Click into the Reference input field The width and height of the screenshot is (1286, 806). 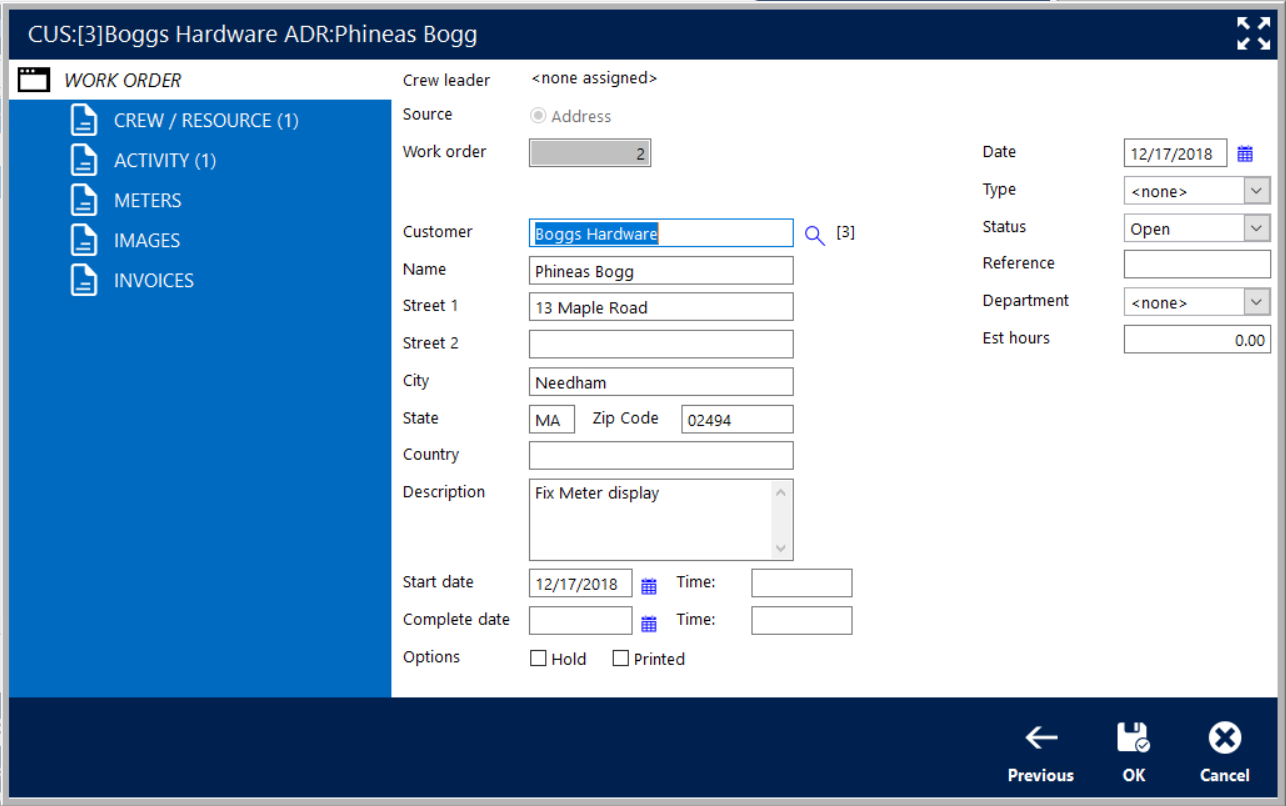[1196, 264]
